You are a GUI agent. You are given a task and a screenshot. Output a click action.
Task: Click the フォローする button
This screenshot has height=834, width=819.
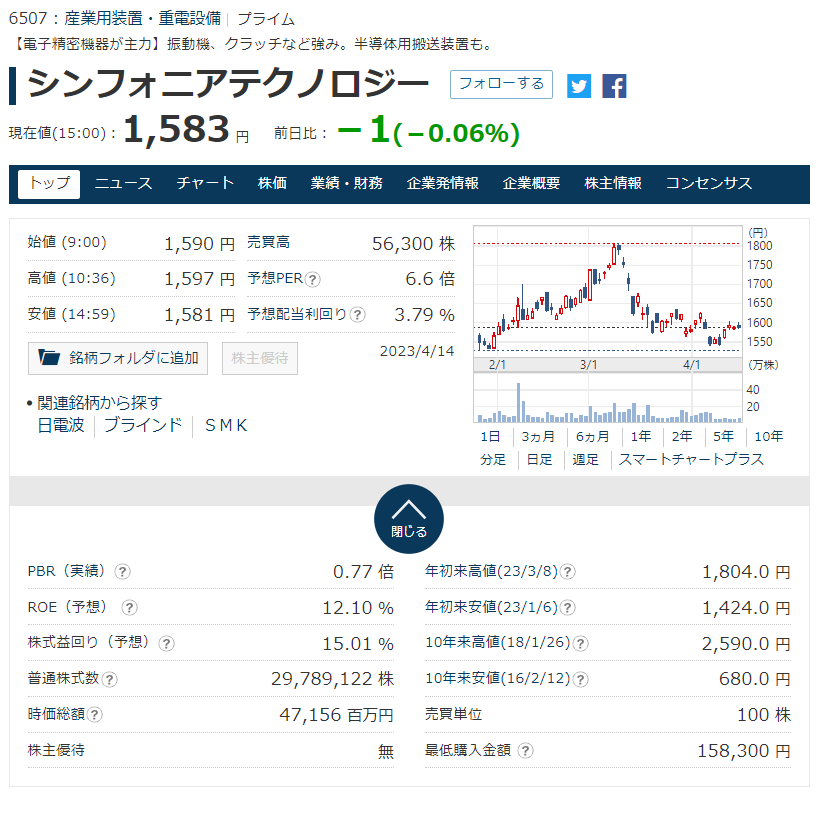pos(501,84)
